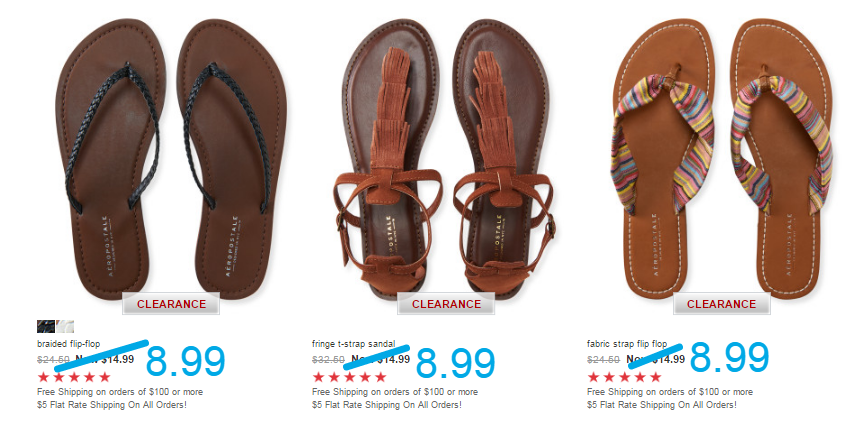
Task: Open the braided flip-flop product image
Action: point(171,160)
